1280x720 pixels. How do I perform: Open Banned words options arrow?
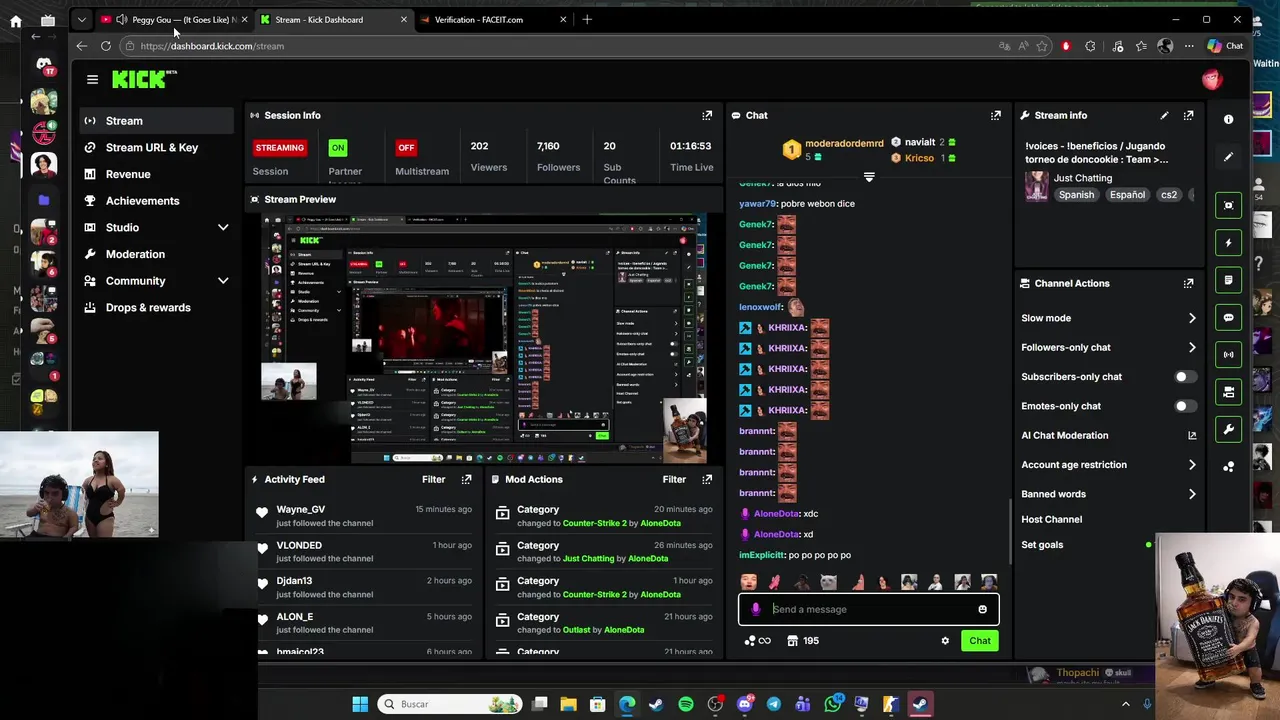pyautogui.click(x=1191, y=494)
